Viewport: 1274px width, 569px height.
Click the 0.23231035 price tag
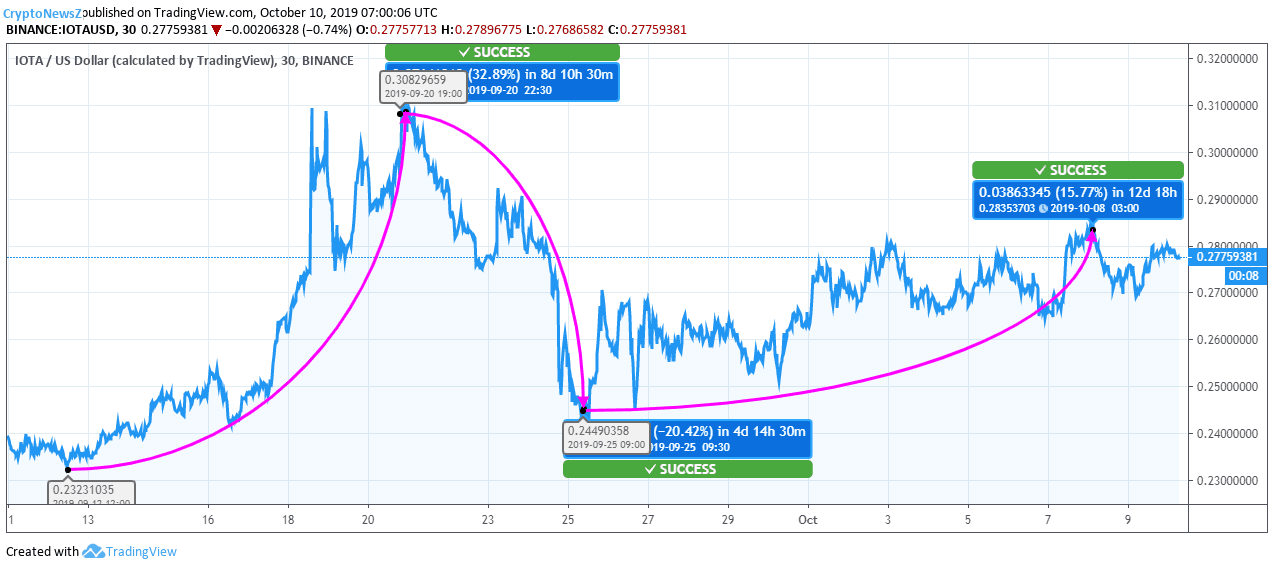[x=91, y=490]
